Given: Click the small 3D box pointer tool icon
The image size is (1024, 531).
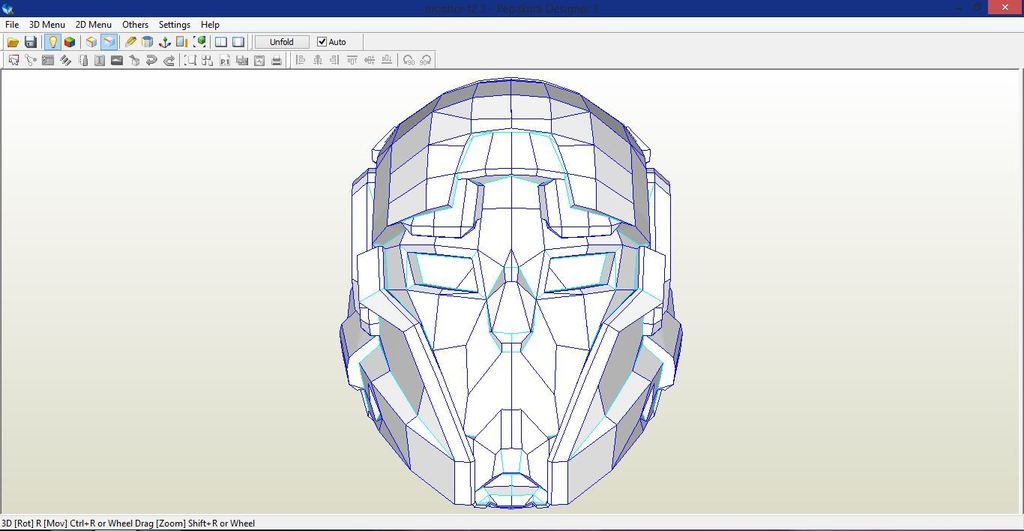Looking at the screenshot, I should coord(135,60).
